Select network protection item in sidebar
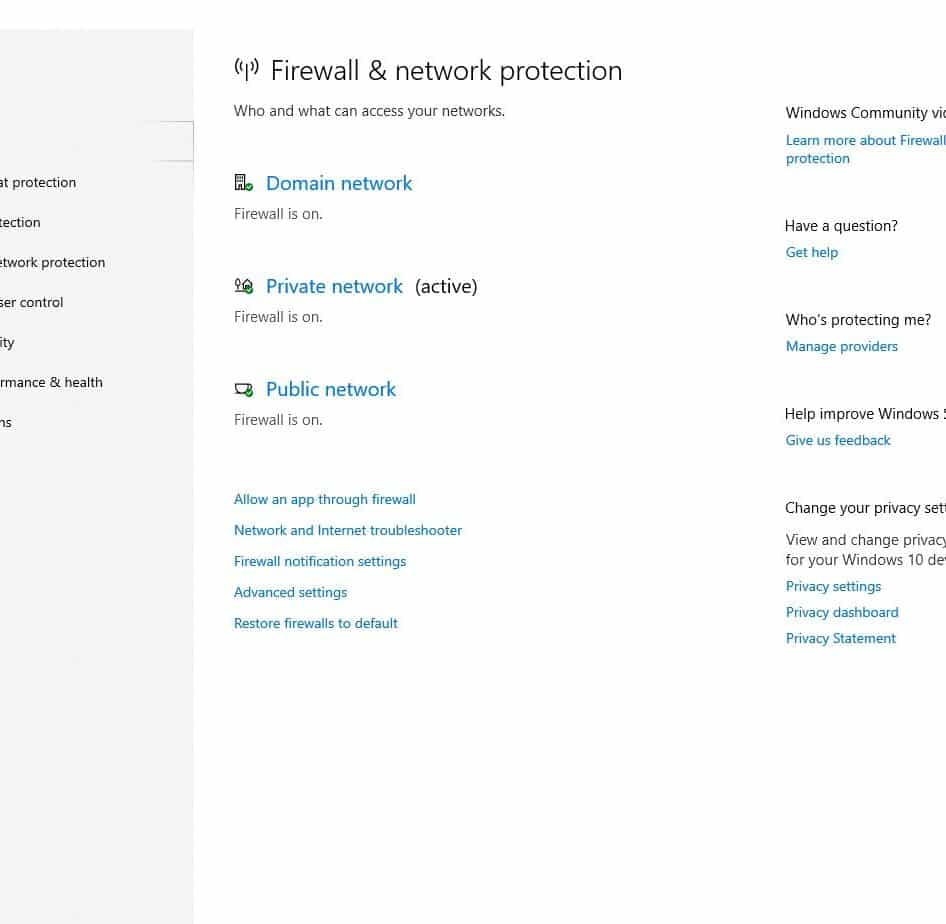The width and height of the screenshot is (946, 924). point(52,262)
